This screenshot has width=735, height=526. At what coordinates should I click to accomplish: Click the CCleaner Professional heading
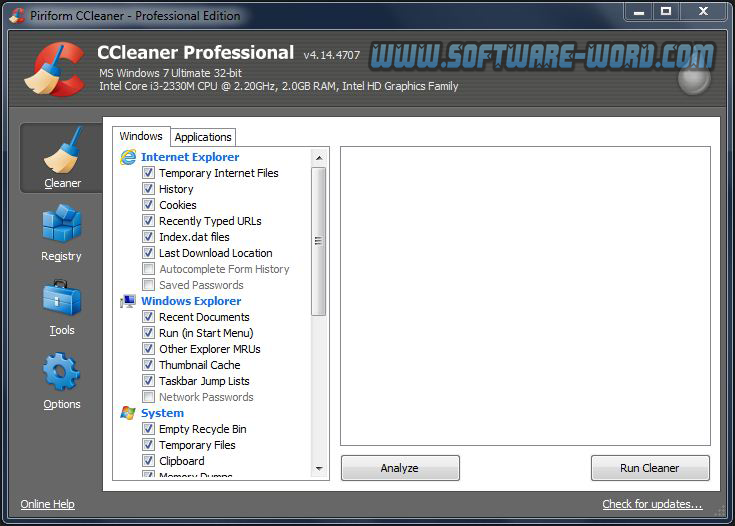[x=195, y=53]
